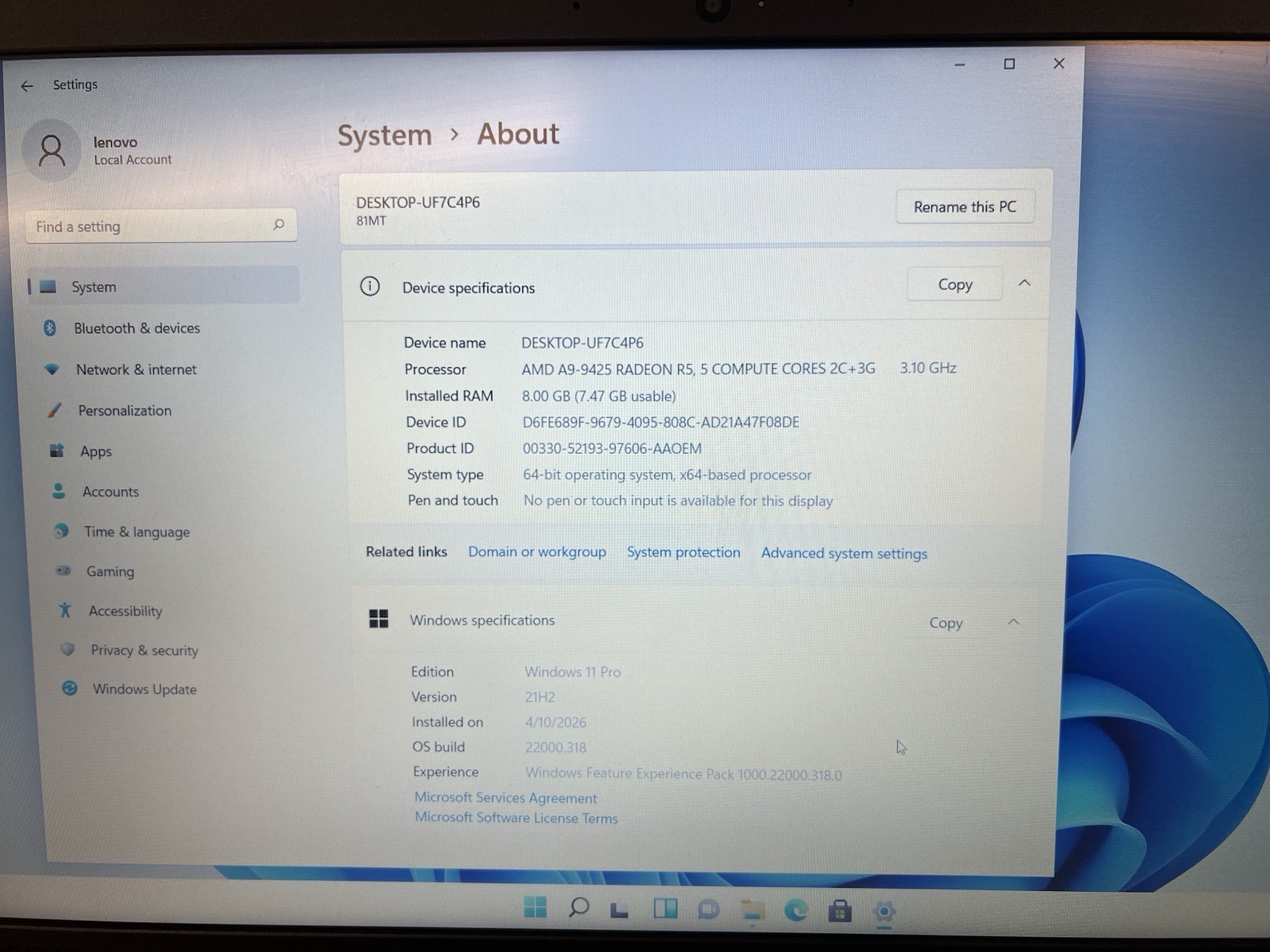The height and width of the screenshot is (952, 1270).
Task: Focus the Find a setting search box
Action: (x=161, y=226)
